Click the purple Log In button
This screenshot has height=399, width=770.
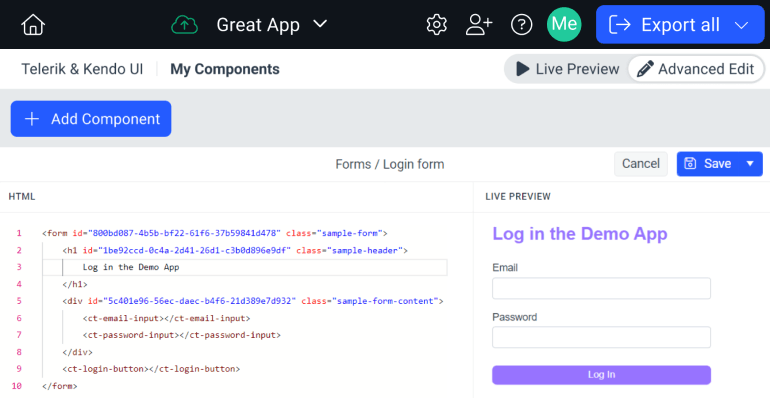click(x=601, y=374)
